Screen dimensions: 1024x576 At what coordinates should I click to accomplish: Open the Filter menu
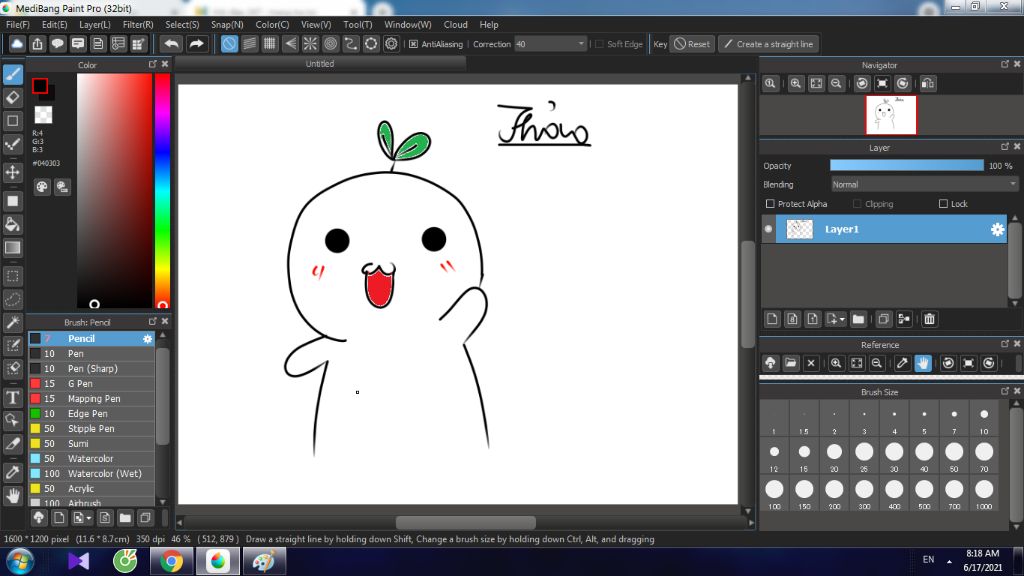tap(138, 25)
